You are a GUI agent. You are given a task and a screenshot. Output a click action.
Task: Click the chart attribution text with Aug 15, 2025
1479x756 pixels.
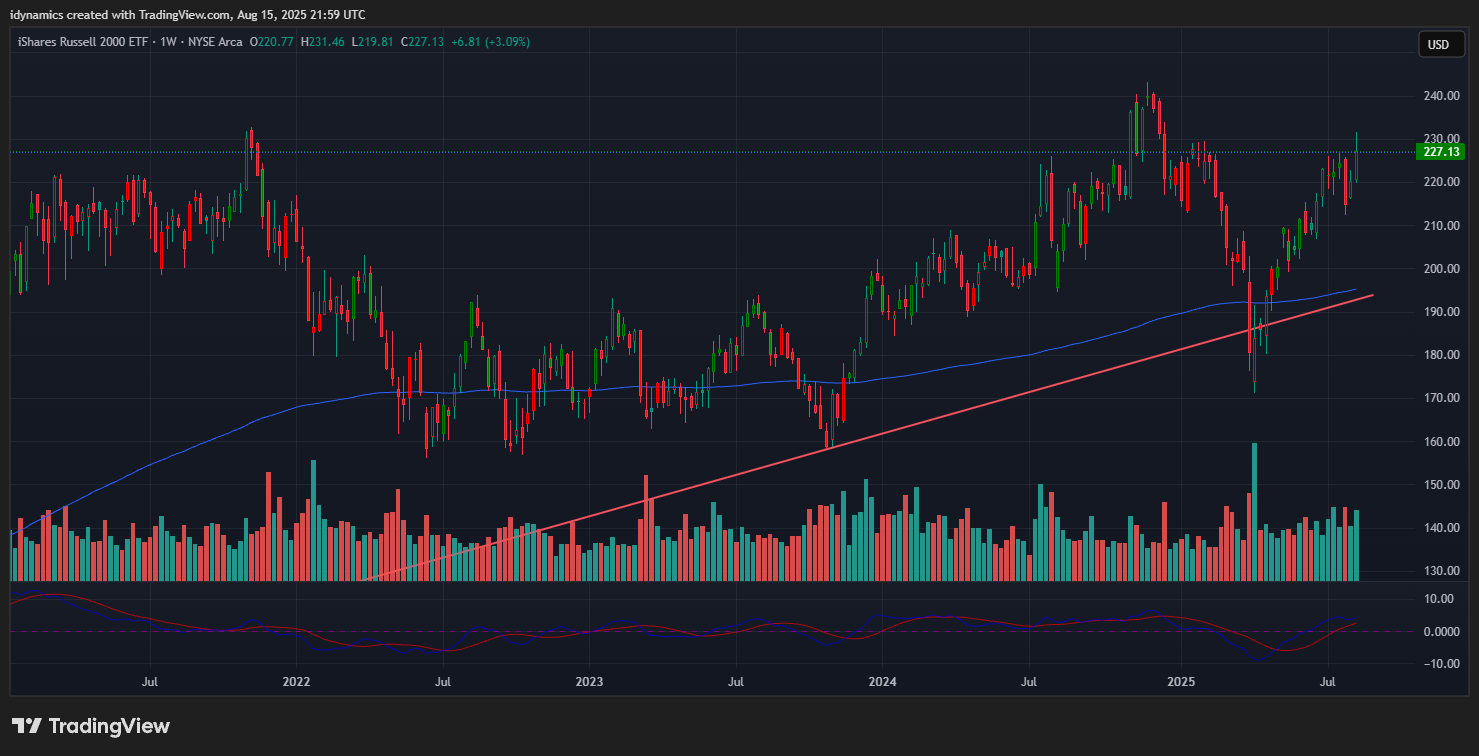(188, 14)
